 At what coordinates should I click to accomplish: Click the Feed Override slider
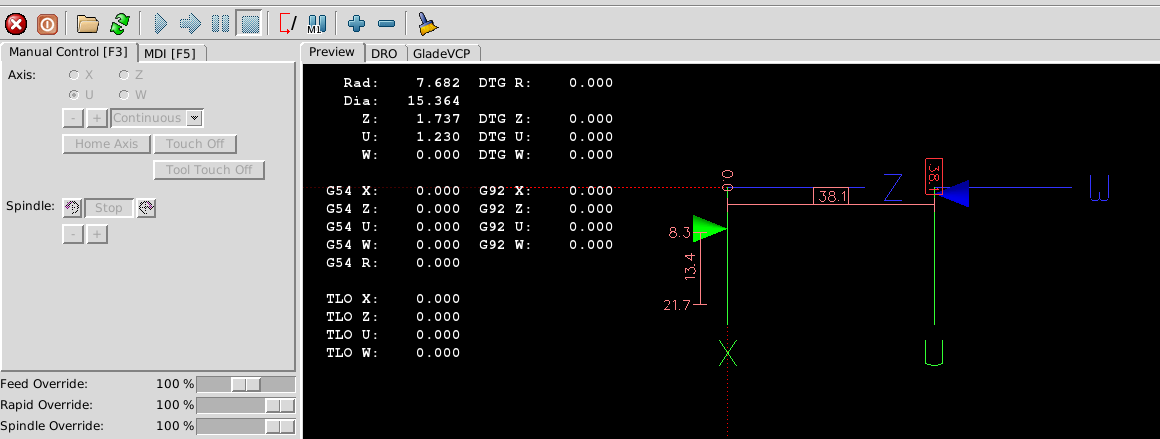pyautogui.click(x=246, y=384)
